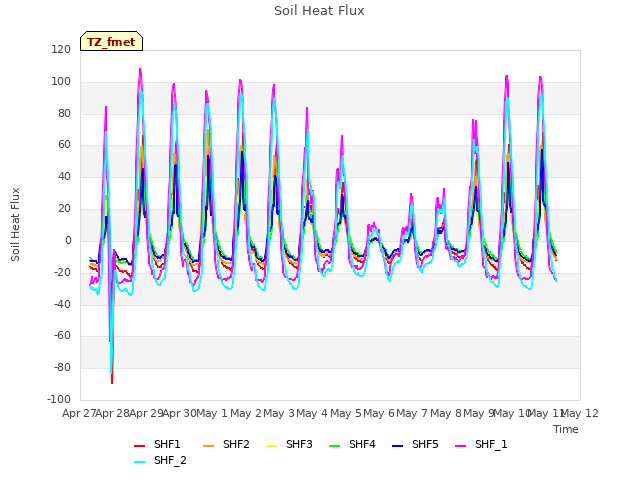Click the TZ_fmet annotation label
Screen dimensions: 640x480
click(x=111, y=42)
